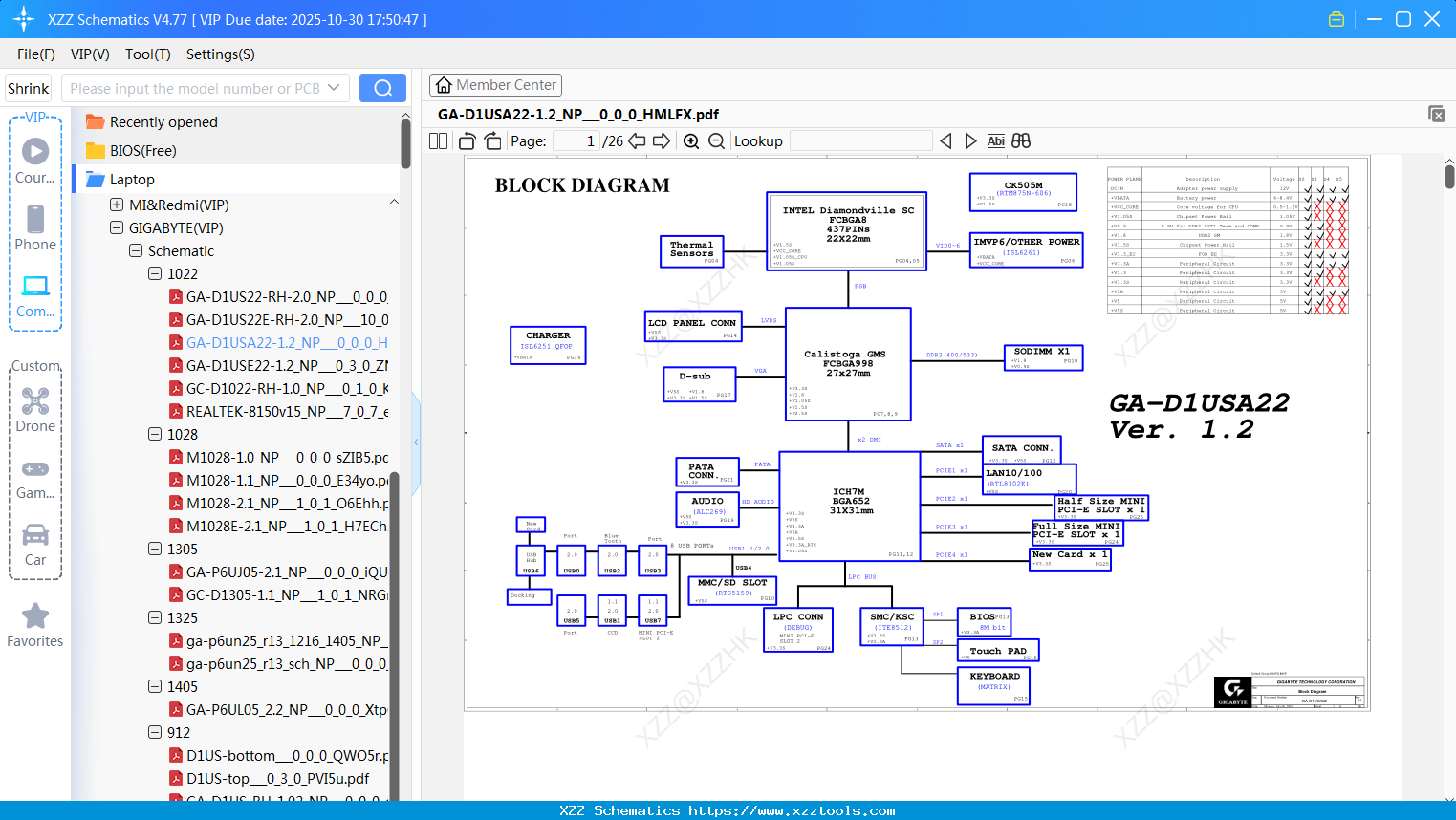Open the Drone category icon
This screenshot has height=820, width=1456.
click(x=35, y=409)
